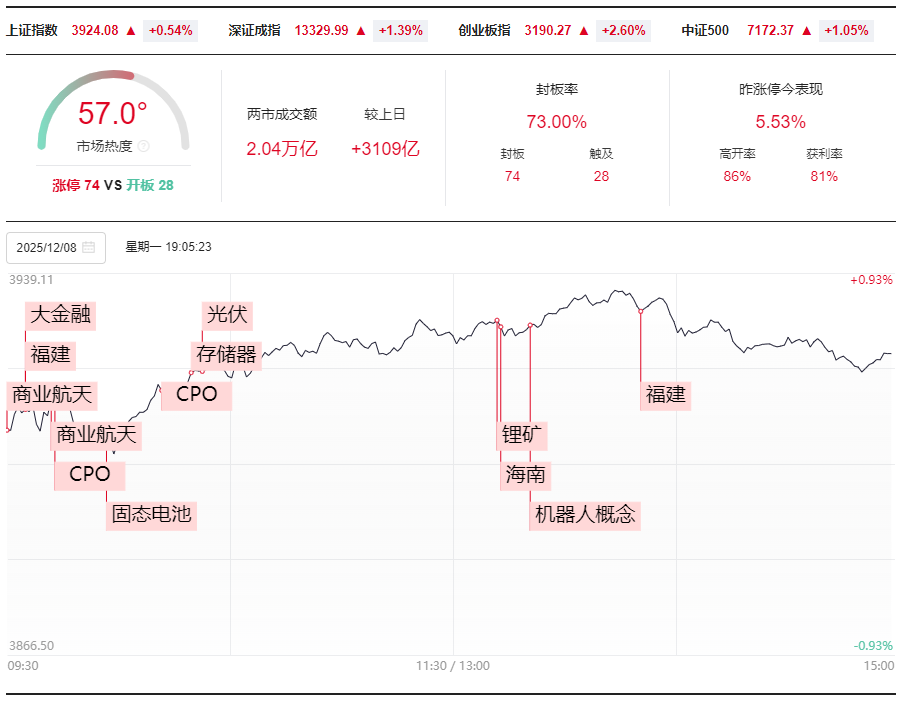Click the up arrow beside 中证500 value
This screenshot has height=702, width=904.
[x=806, y=31]
